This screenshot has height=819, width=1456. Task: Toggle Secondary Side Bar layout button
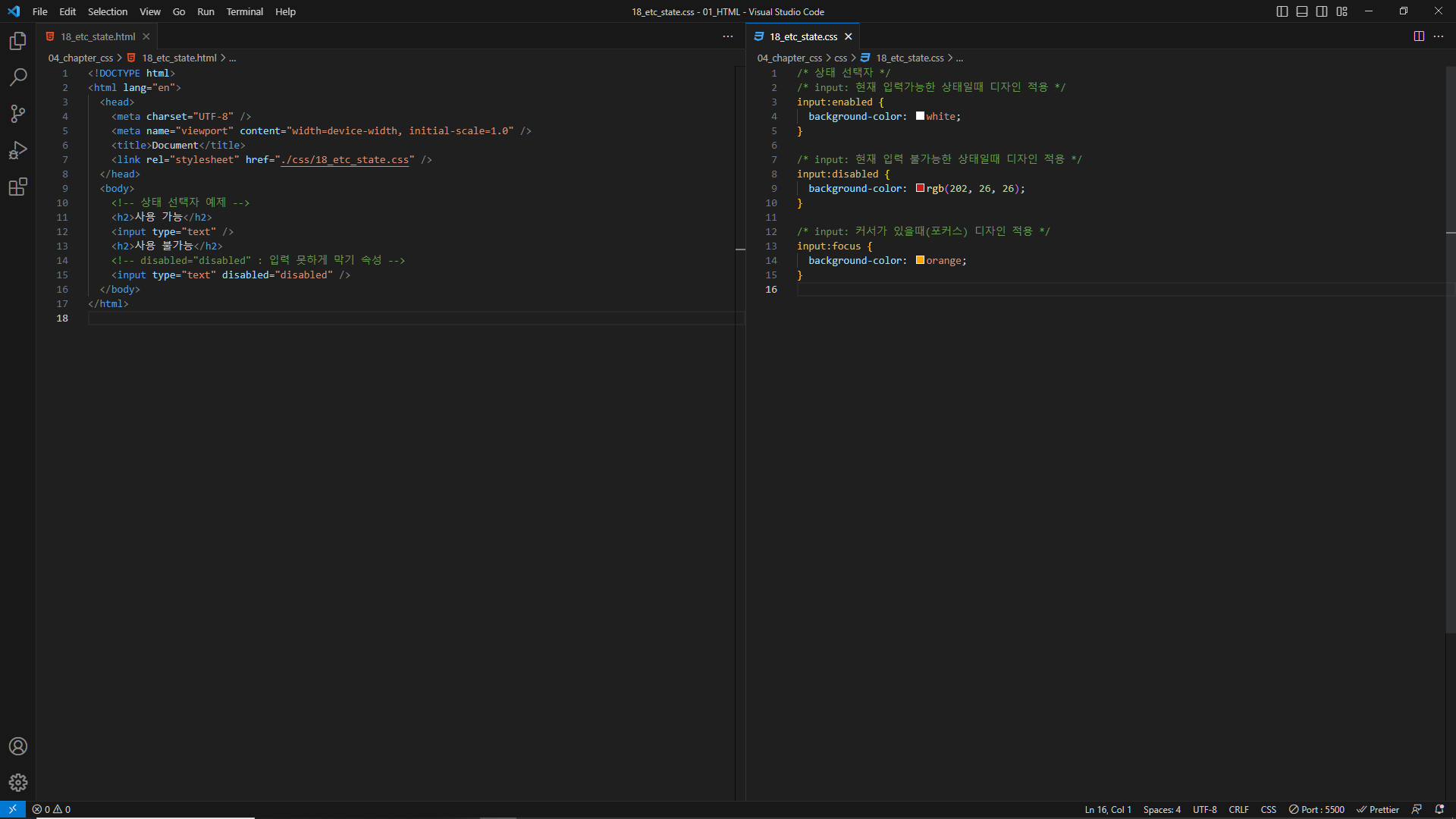click(x=1322, y=11)
